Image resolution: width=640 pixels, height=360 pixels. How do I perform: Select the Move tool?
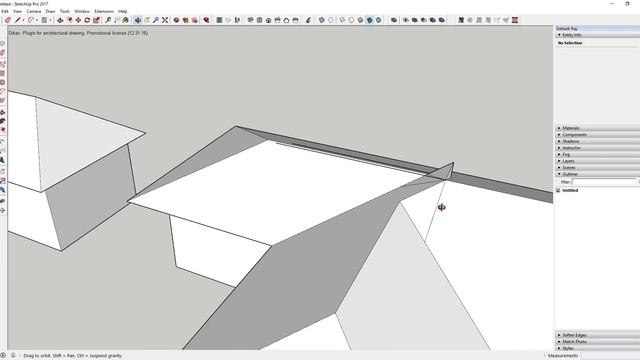coord(78,20)
